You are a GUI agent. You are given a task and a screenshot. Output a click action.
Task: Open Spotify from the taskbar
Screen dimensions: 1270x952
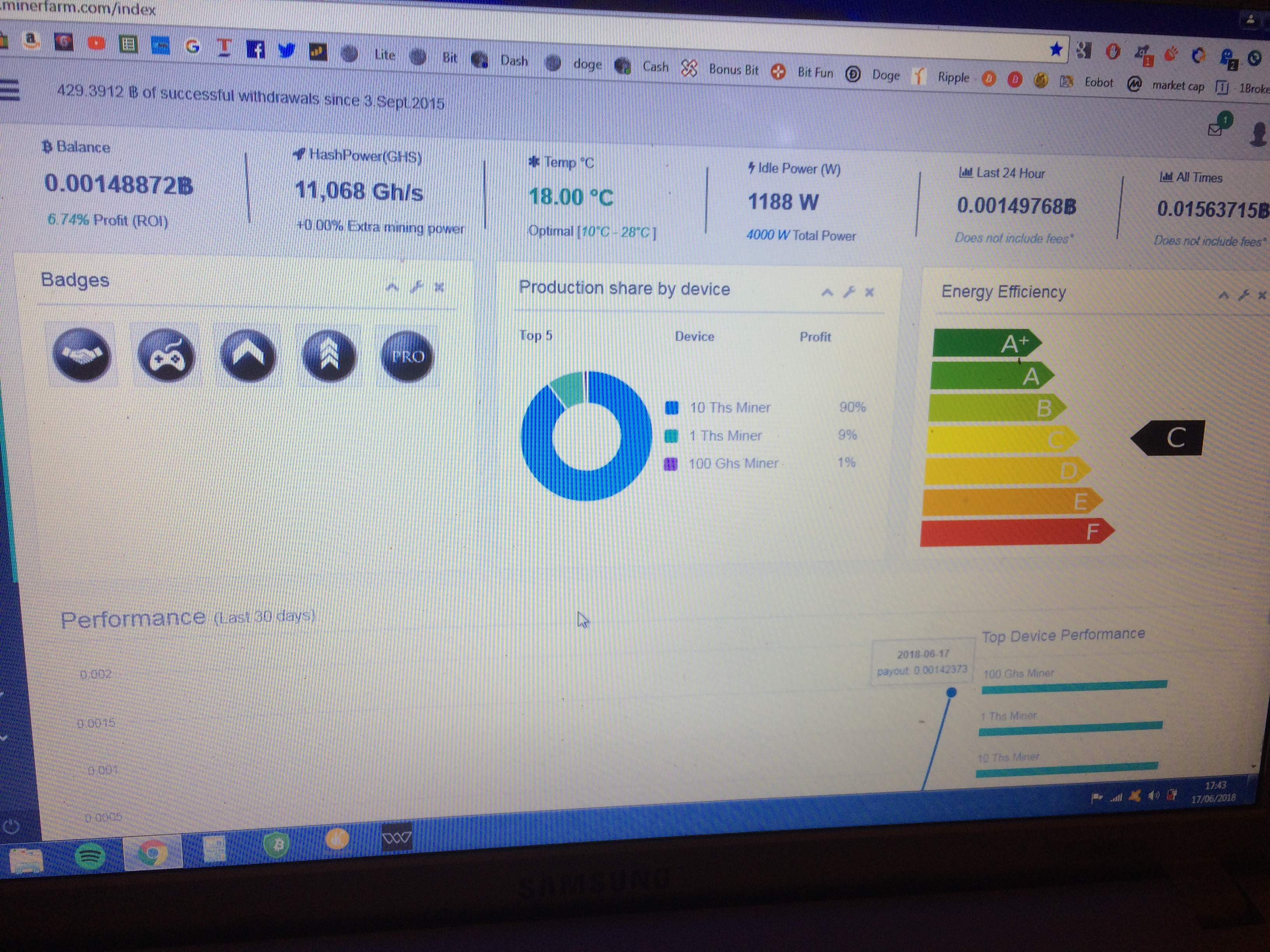pyautogui.click(x=90, y=856)
